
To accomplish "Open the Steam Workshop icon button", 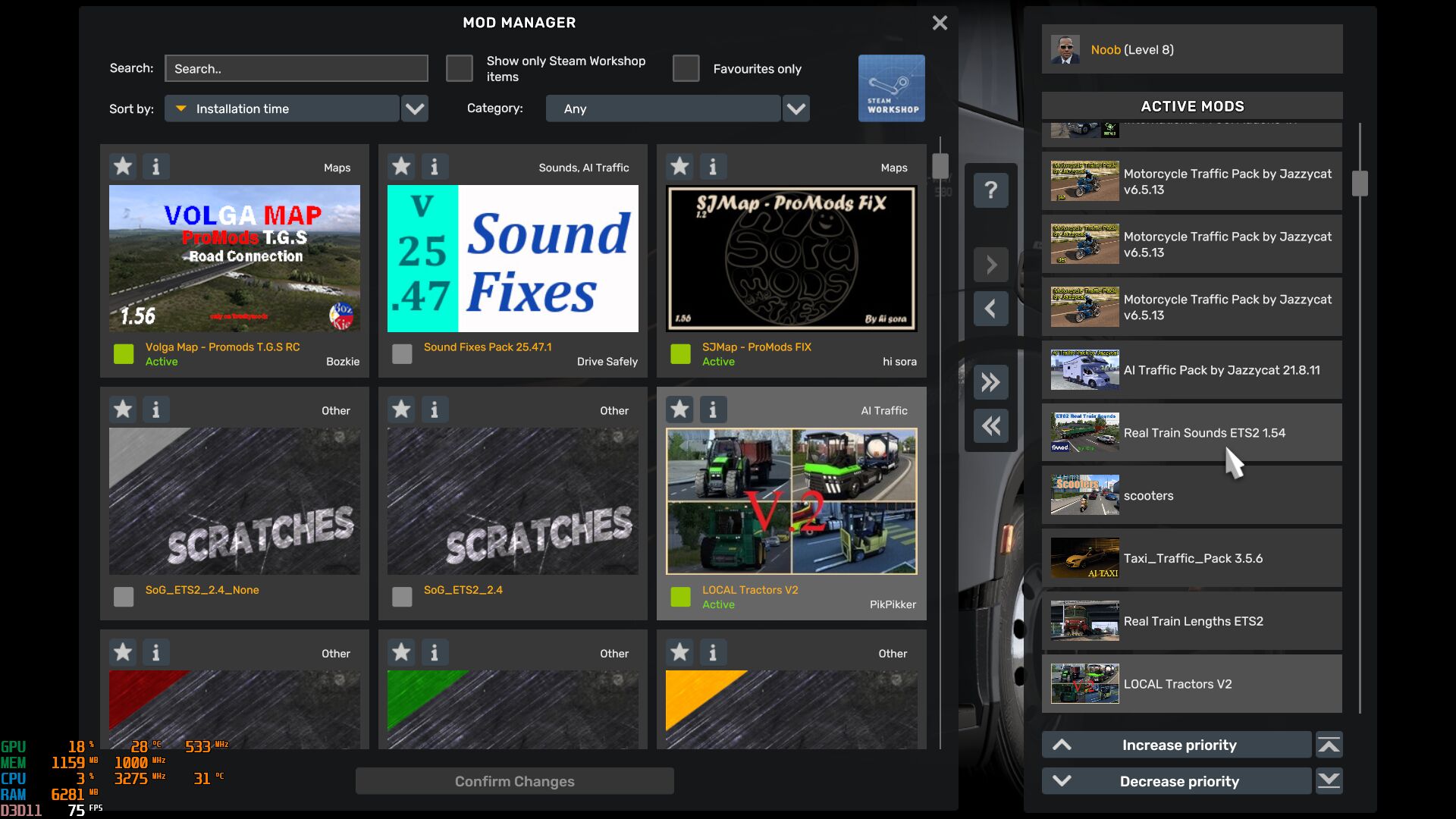I will point(891,88).
